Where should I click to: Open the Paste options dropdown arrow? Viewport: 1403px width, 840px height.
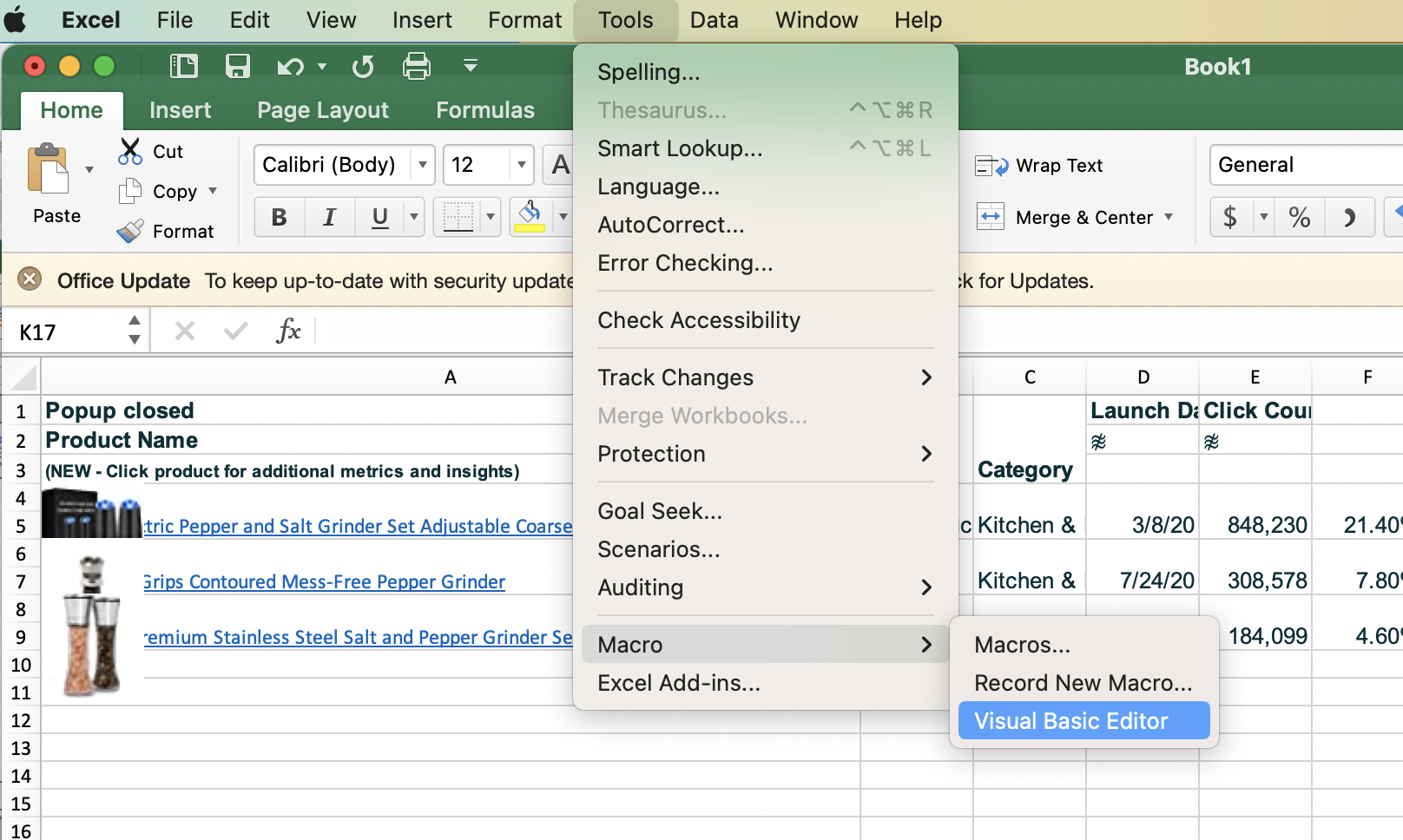[89, 170]
